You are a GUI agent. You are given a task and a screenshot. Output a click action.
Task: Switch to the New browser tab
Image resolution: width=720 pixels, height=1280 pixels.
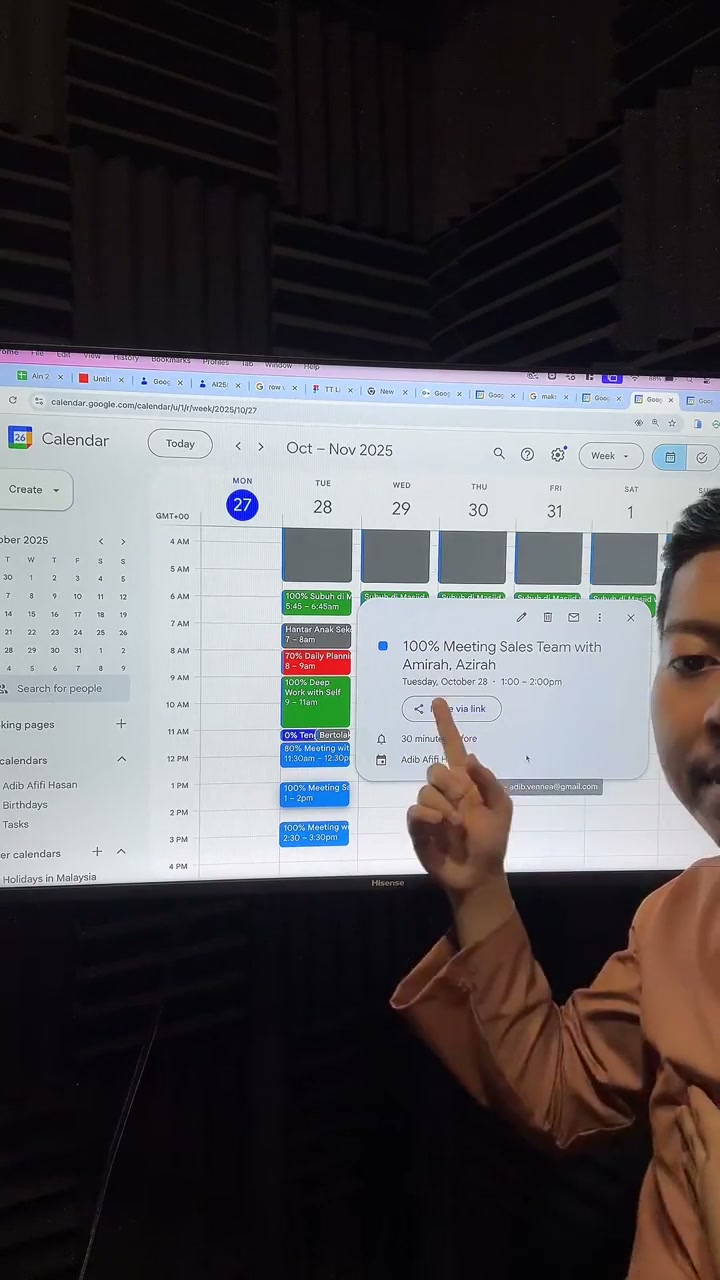386,391
